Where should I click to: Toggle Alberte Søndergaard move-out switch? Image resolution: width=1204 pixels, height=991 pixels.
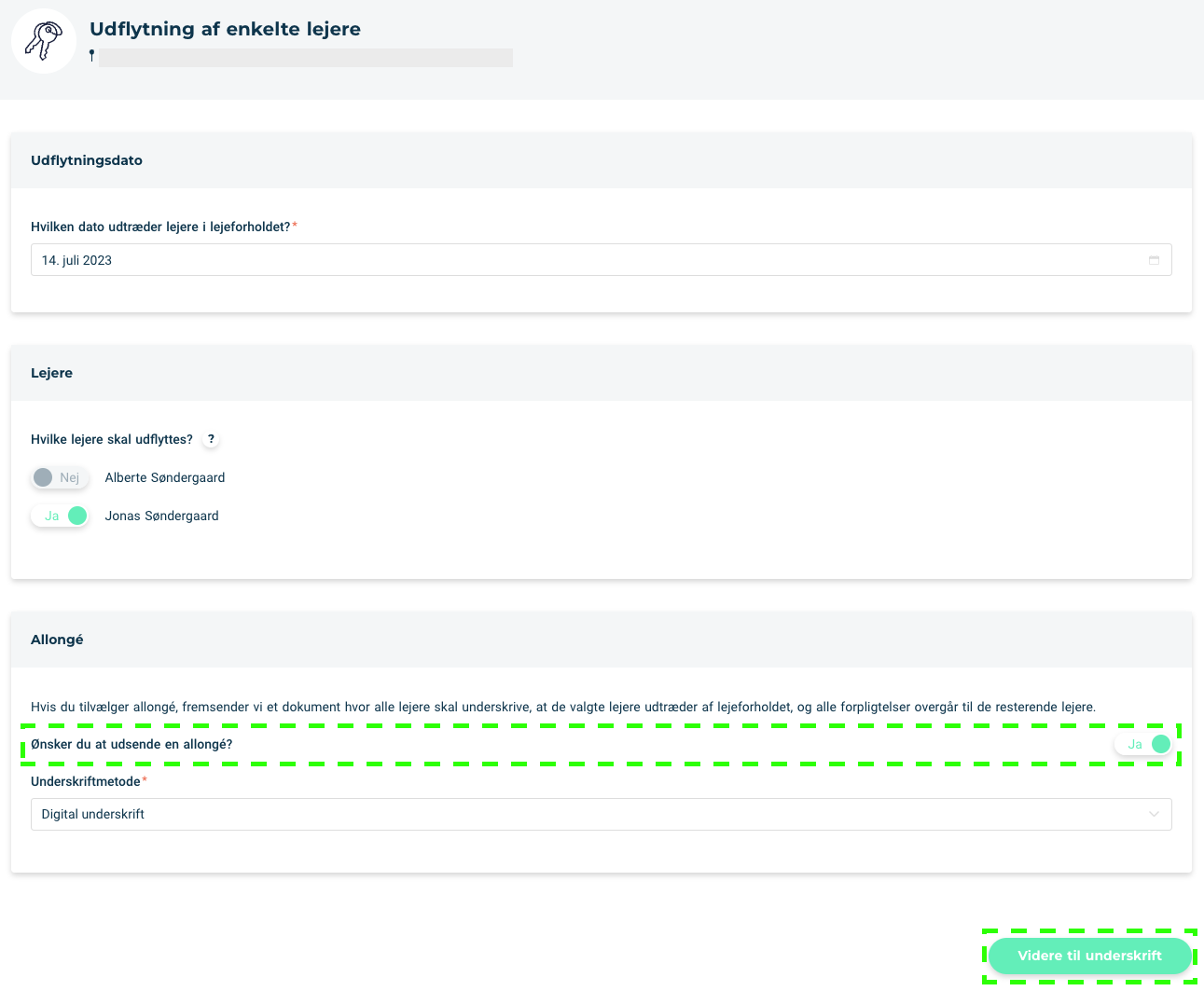(60, 477)
